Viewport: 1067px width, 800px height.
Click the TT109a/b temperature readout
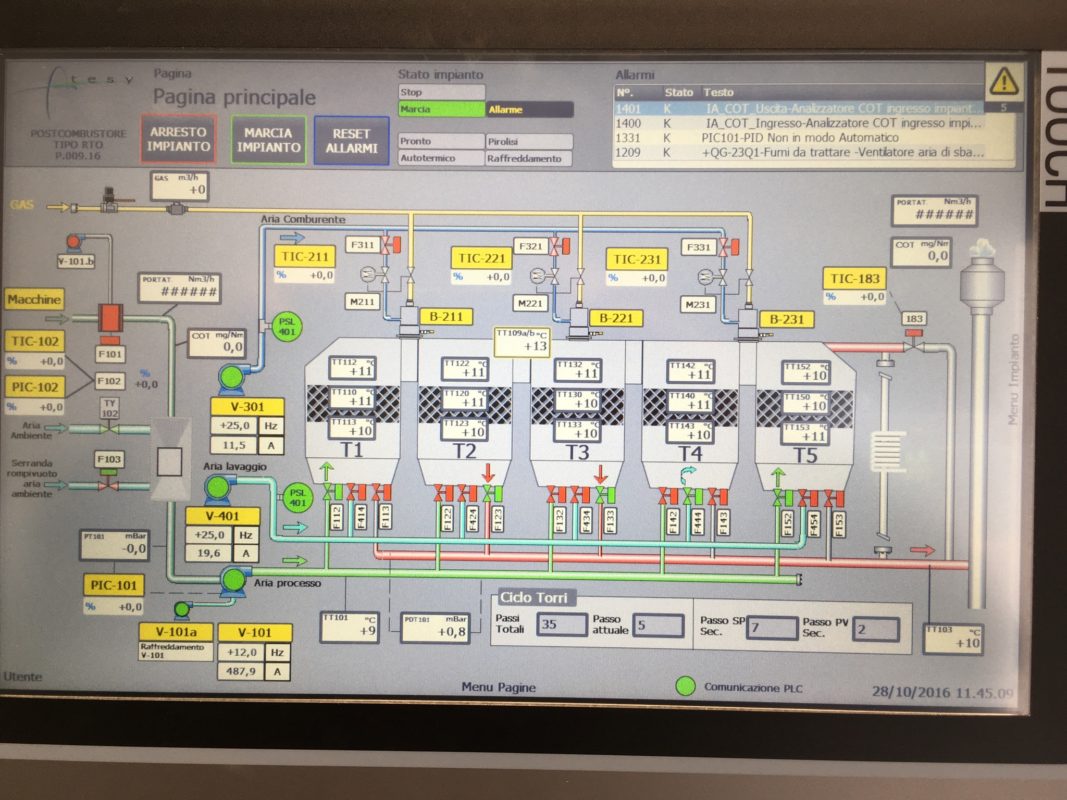click(x=522, y=341)
